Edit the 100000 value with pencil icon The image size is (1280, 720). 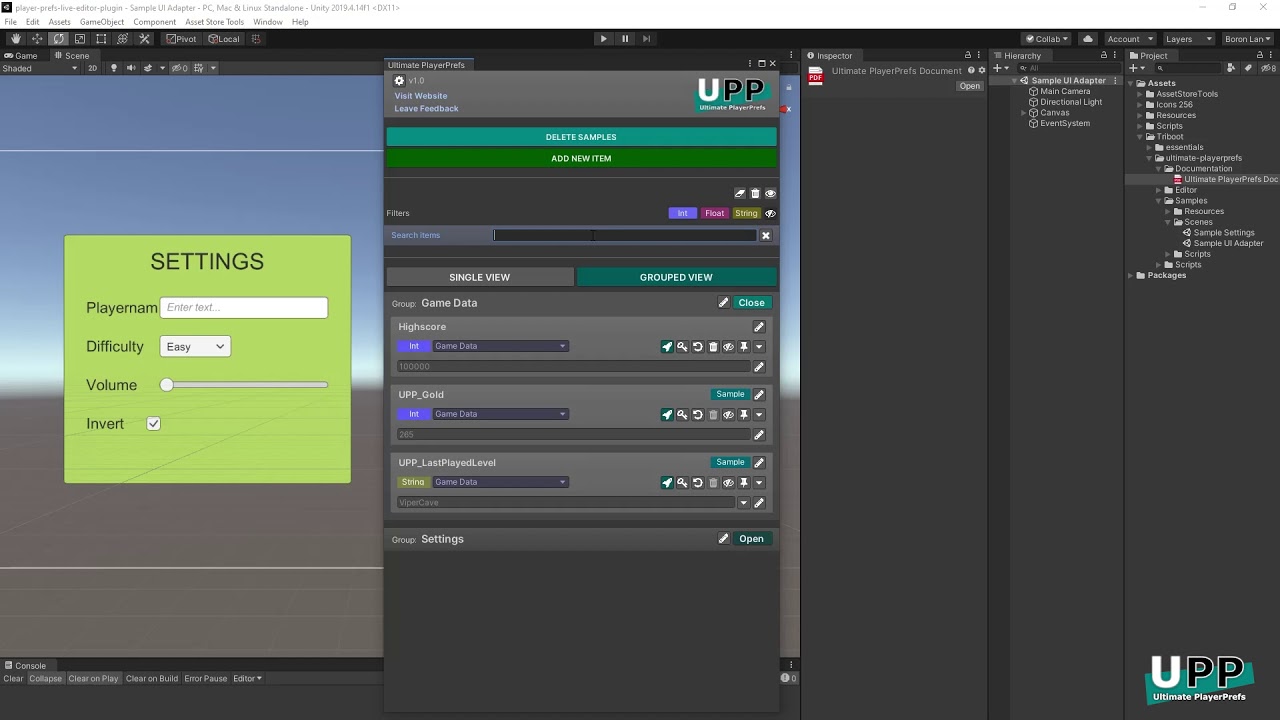[x=759, y=367]
